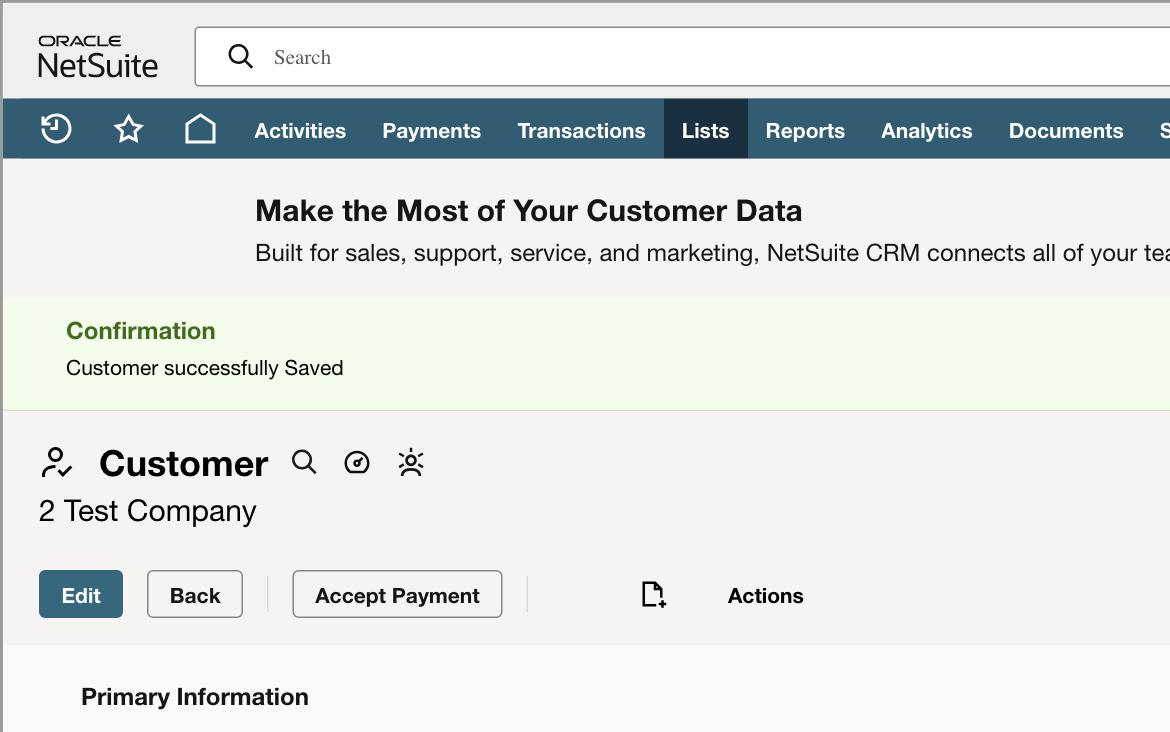Viewport: 1170px width, 732px height.
Task: Open the Reports menu
Action: coord(805,131)
